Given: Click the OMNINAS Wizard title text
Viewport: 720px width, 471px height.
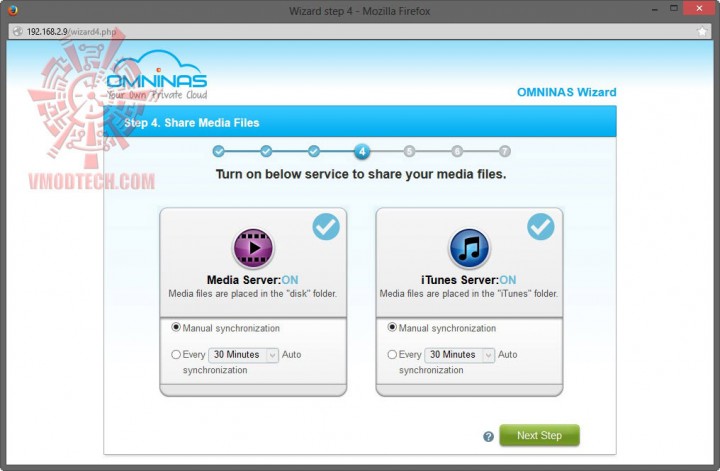Looking at the screenshot, I should click(567, 92).
